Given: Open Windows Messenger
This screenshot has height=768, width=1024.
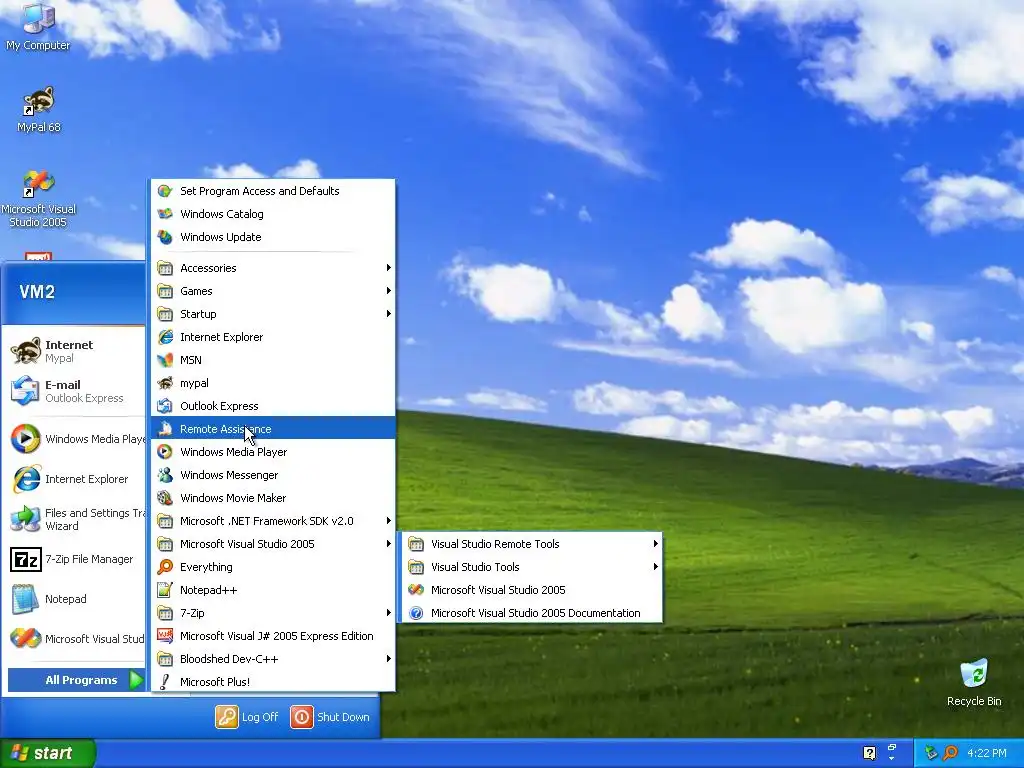Looking at the screenshot, I should tap(273, 475).
